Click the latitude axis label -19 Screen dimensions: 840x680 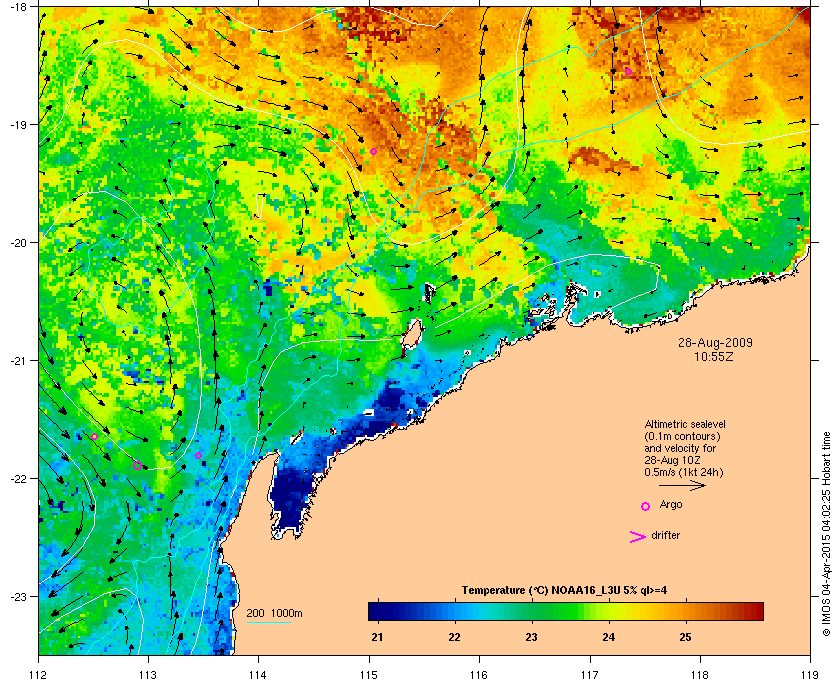pyautogui.click(x=18, y=124)
